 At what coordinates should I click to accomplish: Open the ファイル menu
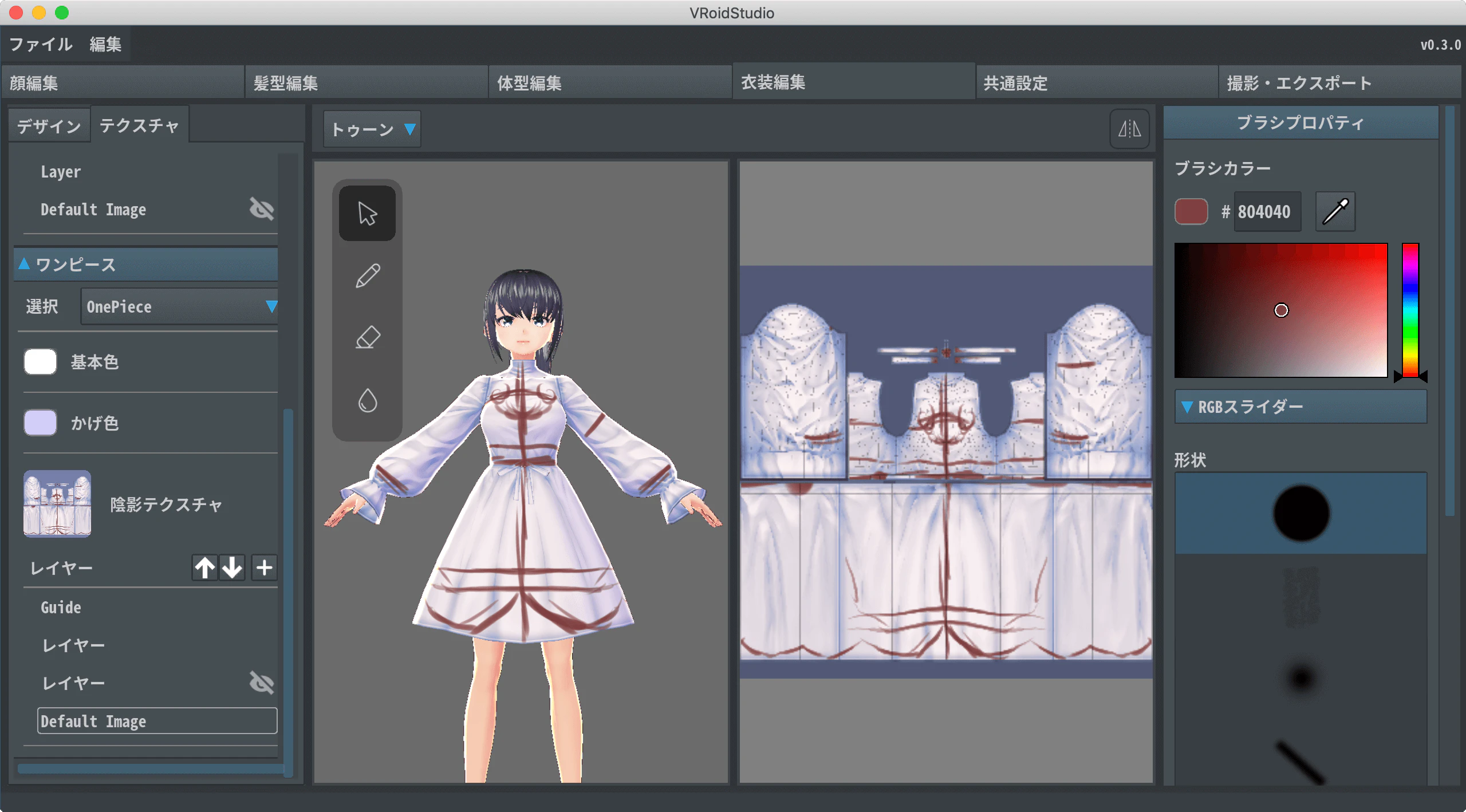pyautogui.click(x=41, y=44)
